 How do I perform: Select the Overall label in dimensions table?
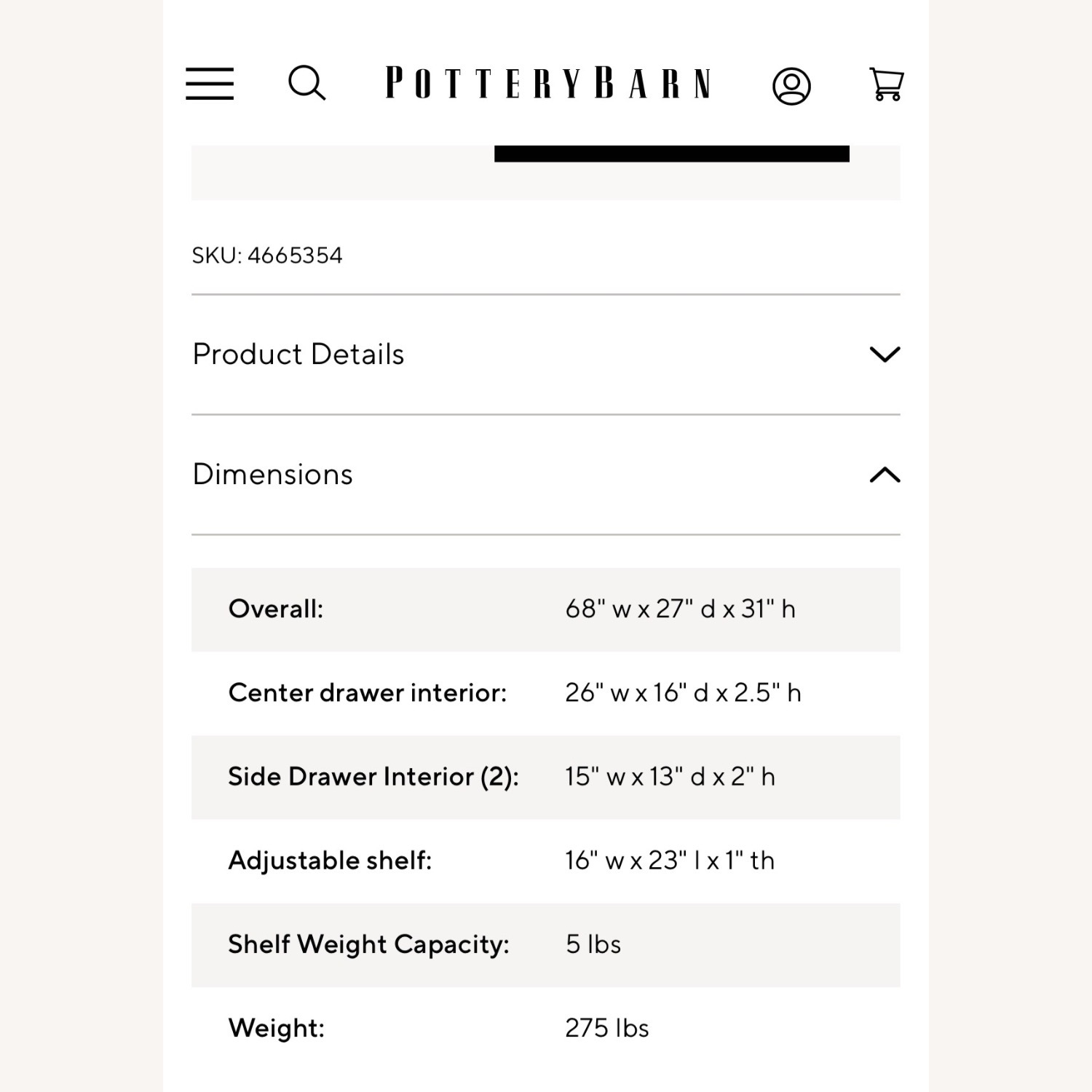(x=275, y=609)
